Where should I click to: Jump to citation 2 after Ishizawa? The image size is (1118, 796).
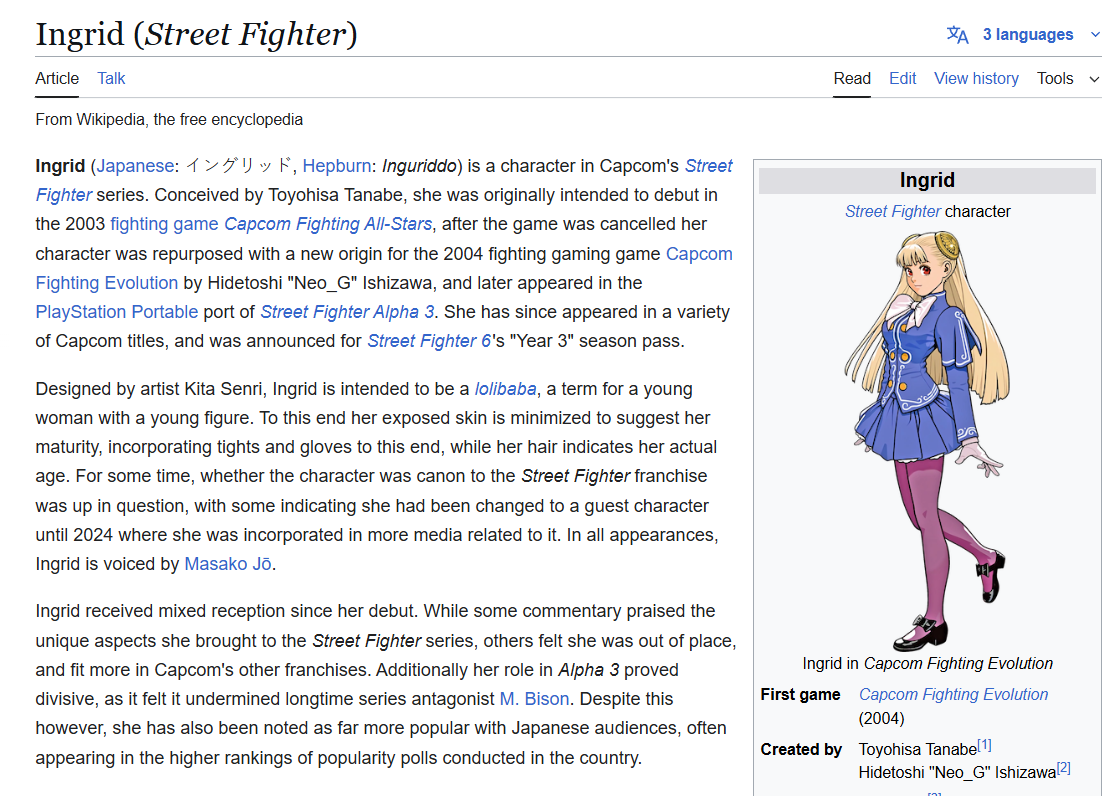pyautogui.click(x=1064, y=768)
